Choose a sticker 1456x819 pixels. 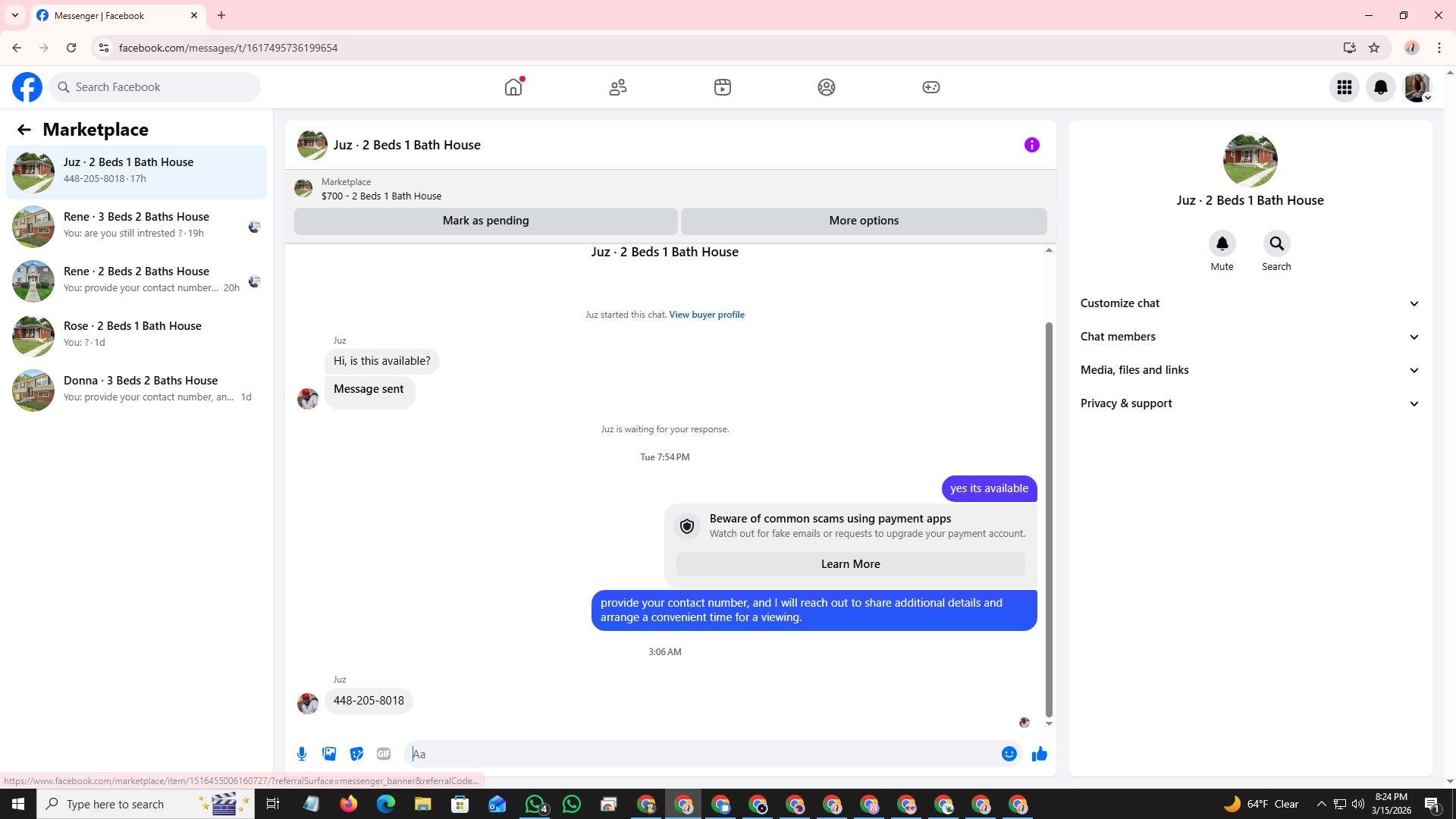[356, 754]
